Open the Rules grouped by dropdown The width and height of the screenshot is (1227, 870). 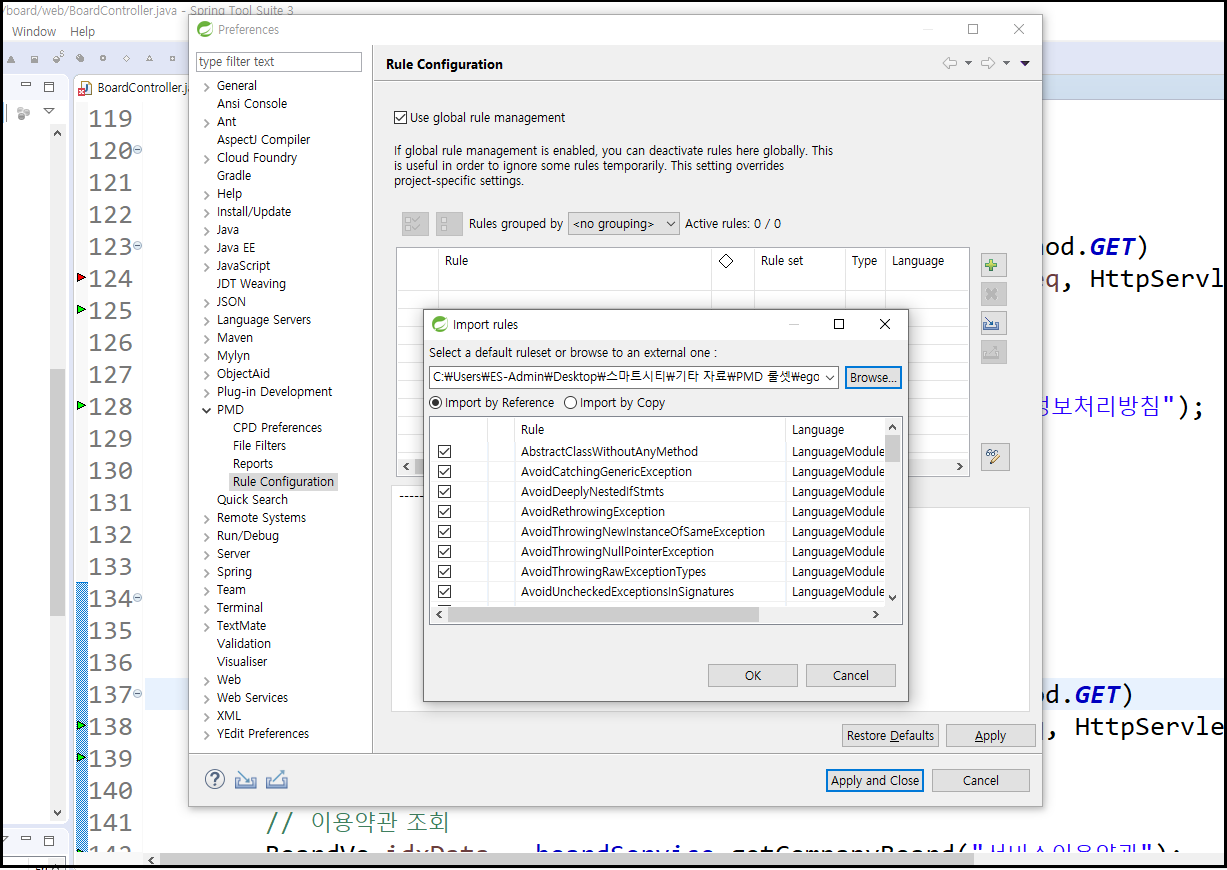624,224
